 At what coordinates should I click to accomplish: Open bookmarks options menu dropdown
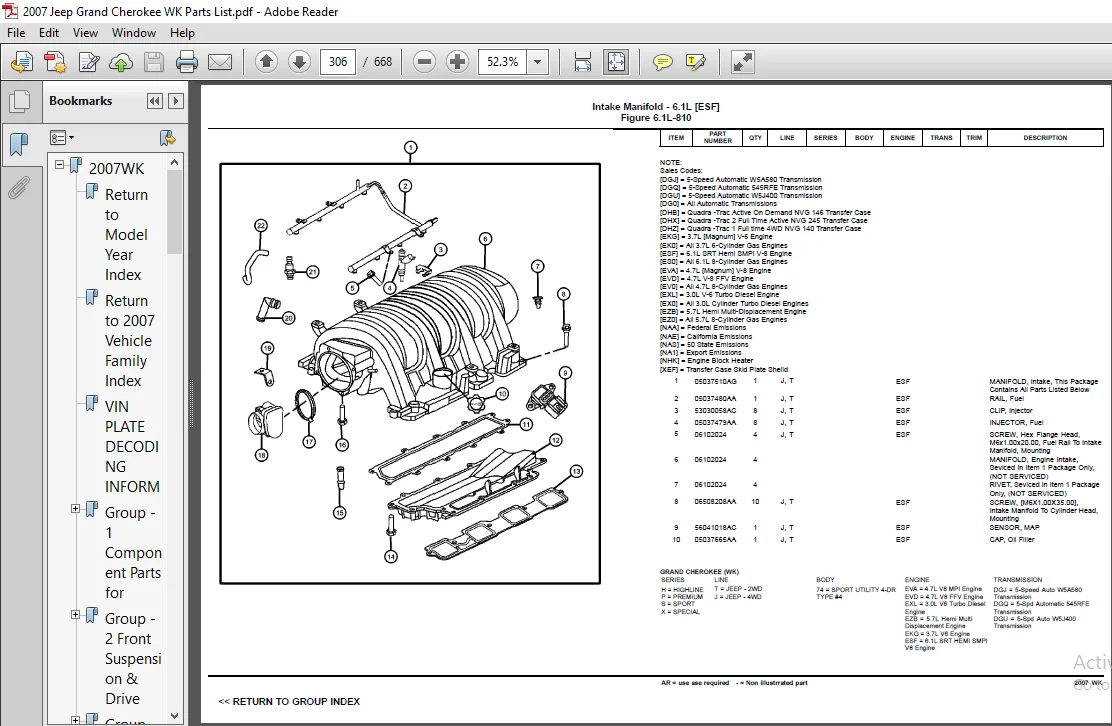point(62,138)
